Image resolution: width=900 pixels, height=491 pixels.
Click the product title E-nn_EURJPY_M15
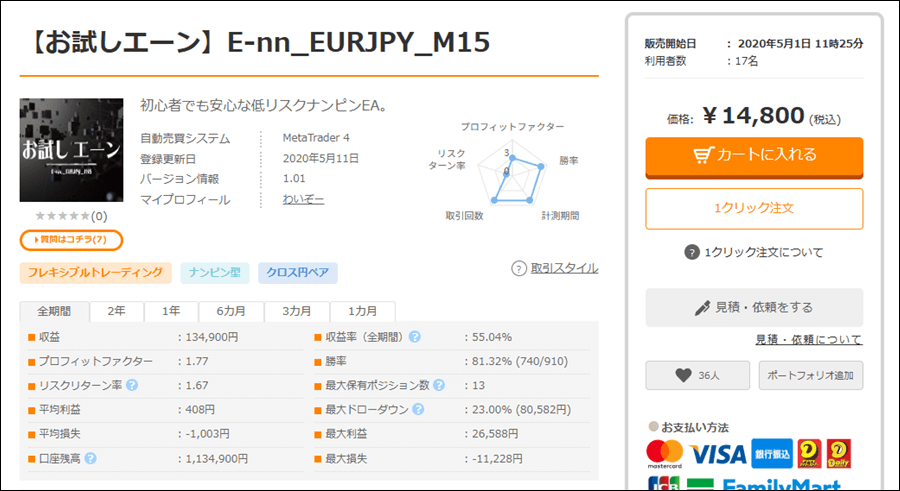[359, 42]
